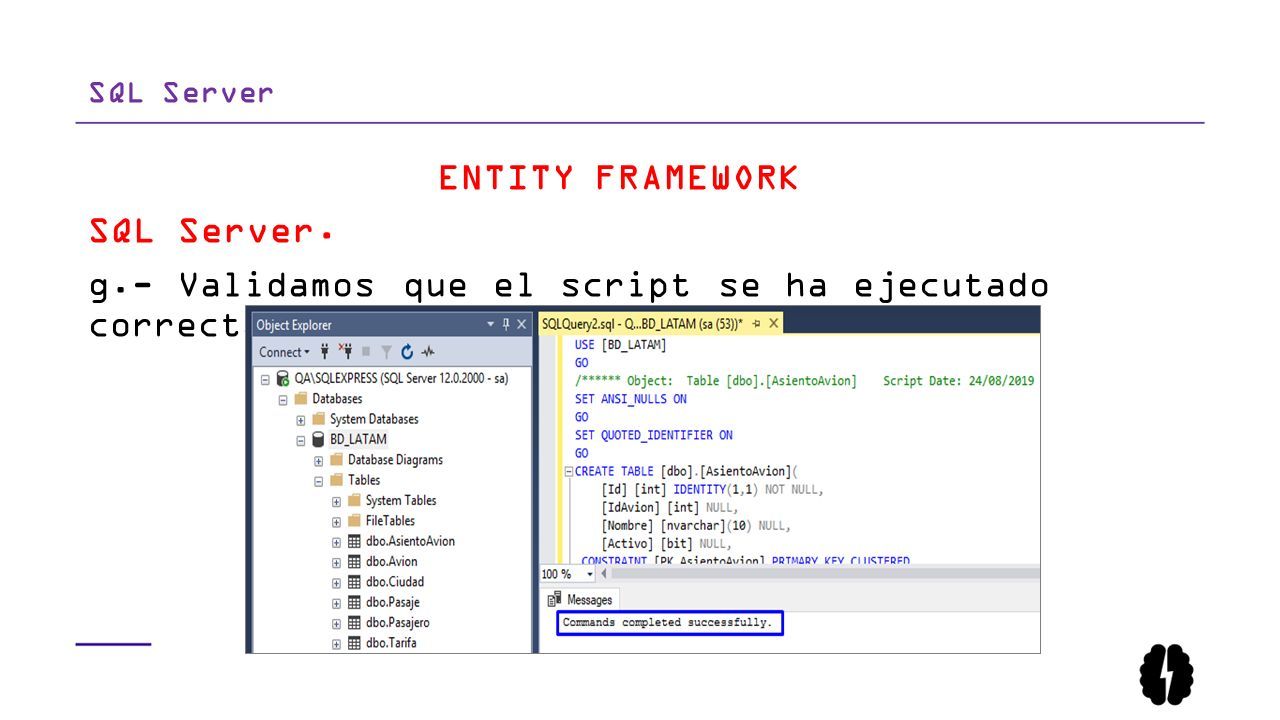Image resolution: width=1280 pixels, height=720 pixels.
Task: Expand the System Tables node
Action: pyautogui.click(x=337, y=500)
